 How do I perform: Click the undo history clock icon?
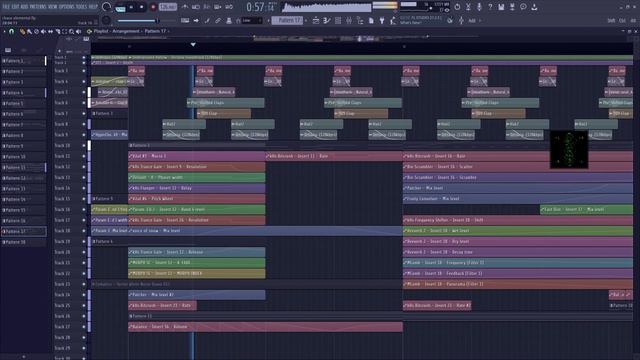coord(457,7)
